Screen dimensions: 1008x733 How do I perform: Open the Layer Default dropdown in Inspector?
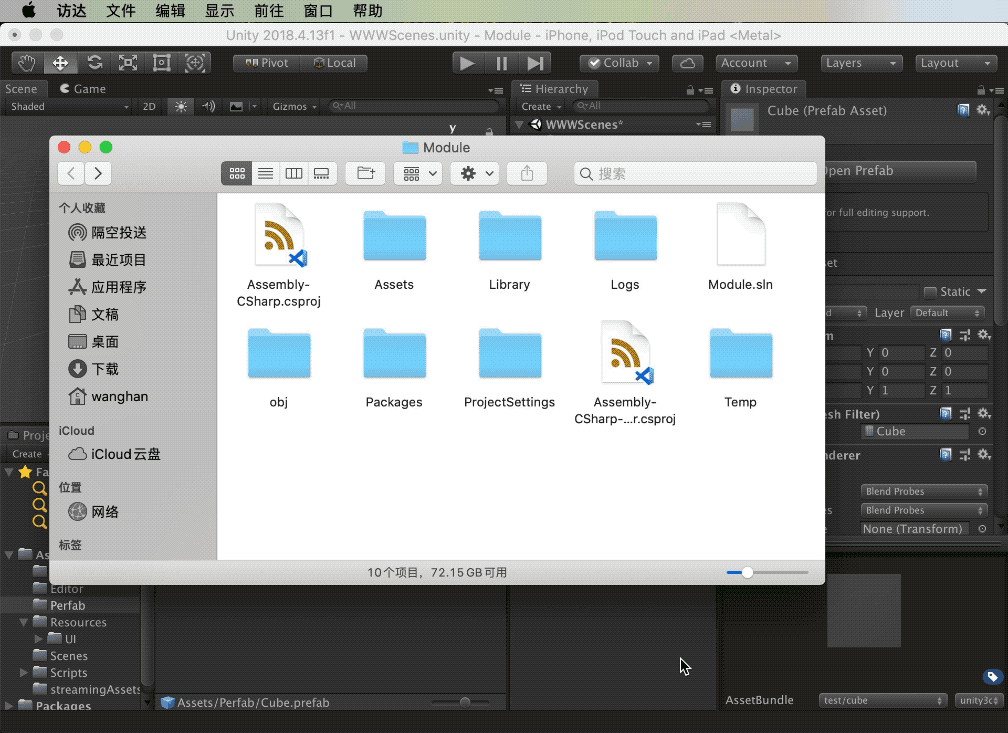click(947, 312)
